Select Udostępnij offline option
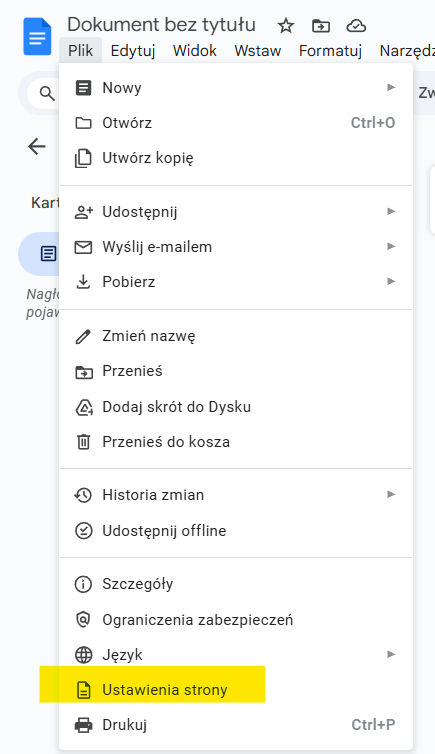The height and width of the screenshot is (754, 435). (236, 530)
